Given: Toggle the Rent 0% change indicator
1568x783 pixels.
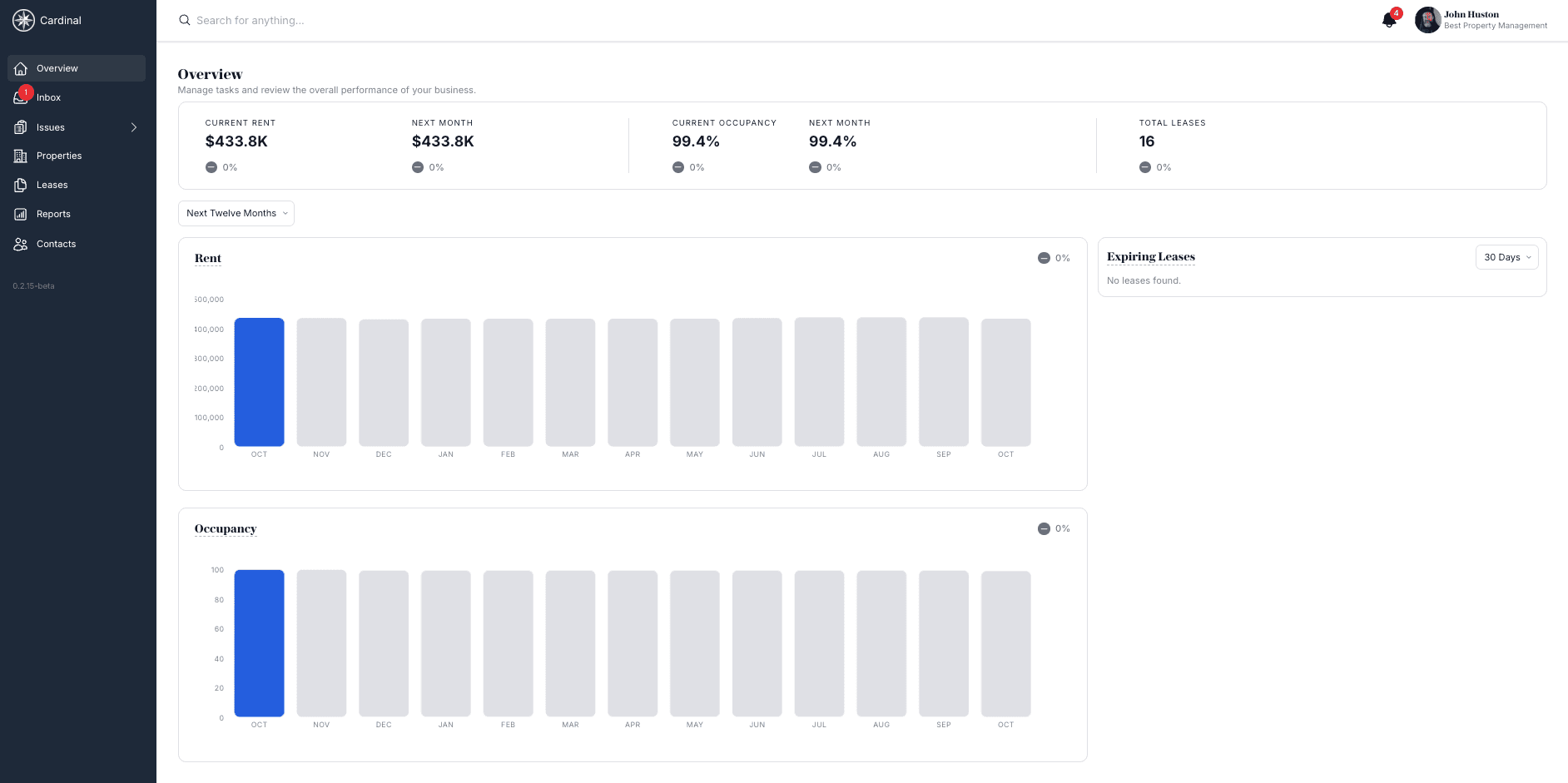Looking at the screenshot, I should 1053,258.
